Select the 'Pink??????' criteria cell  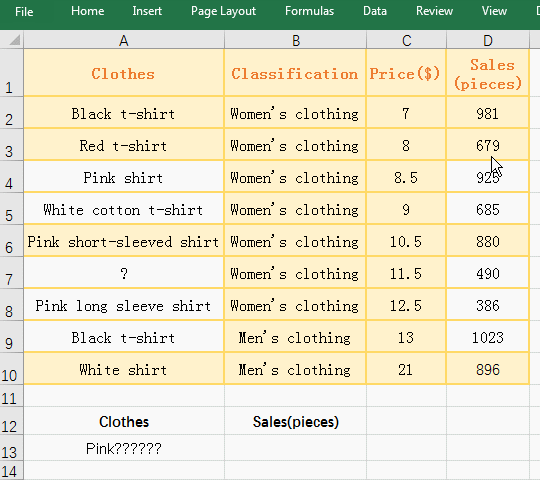(124, 448)
